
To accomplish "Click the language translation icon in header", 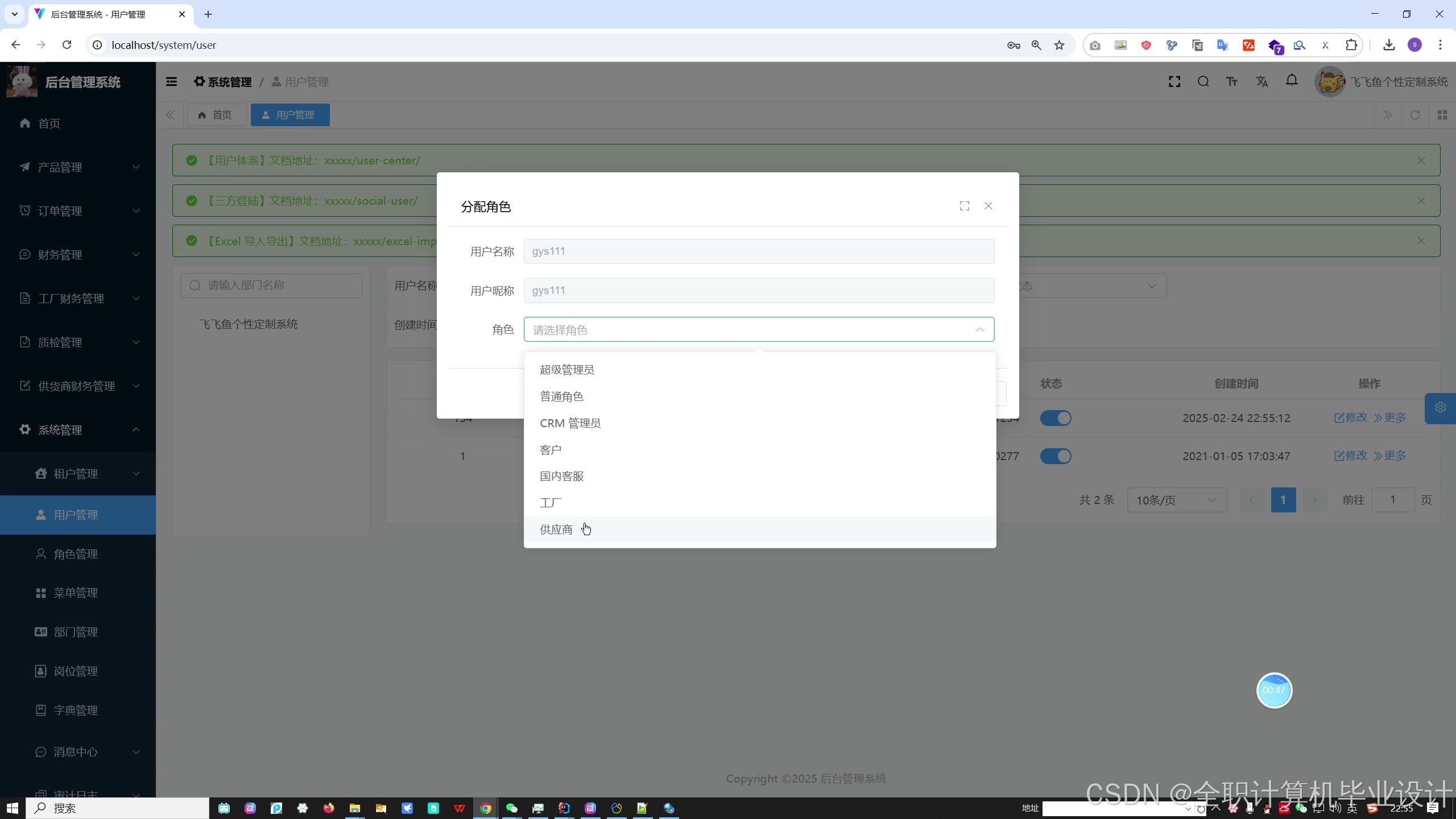I will tap(1261, 82).
